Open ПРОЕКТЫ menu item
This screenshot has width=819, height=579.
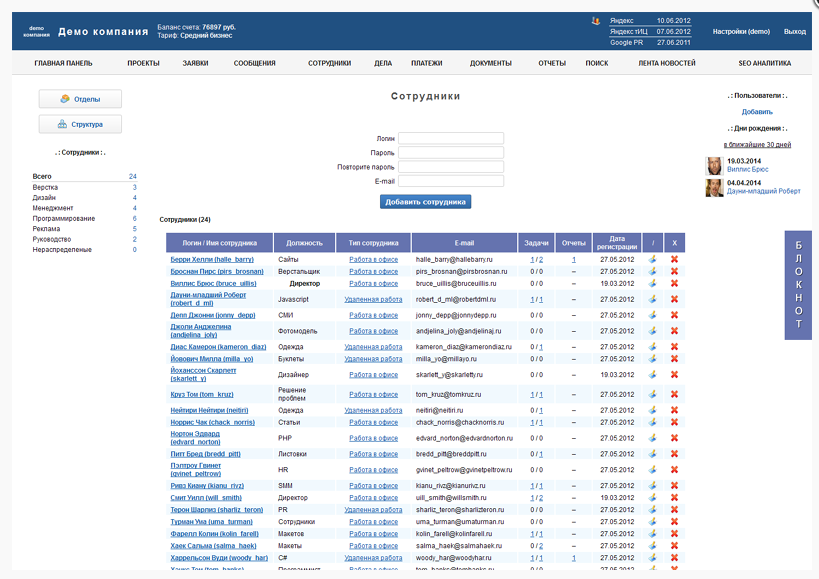[x=143, y=63]
